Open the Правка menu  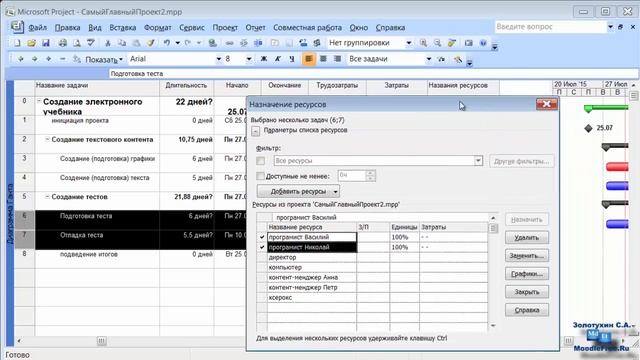pyautogui.click(x=67, y=28)
